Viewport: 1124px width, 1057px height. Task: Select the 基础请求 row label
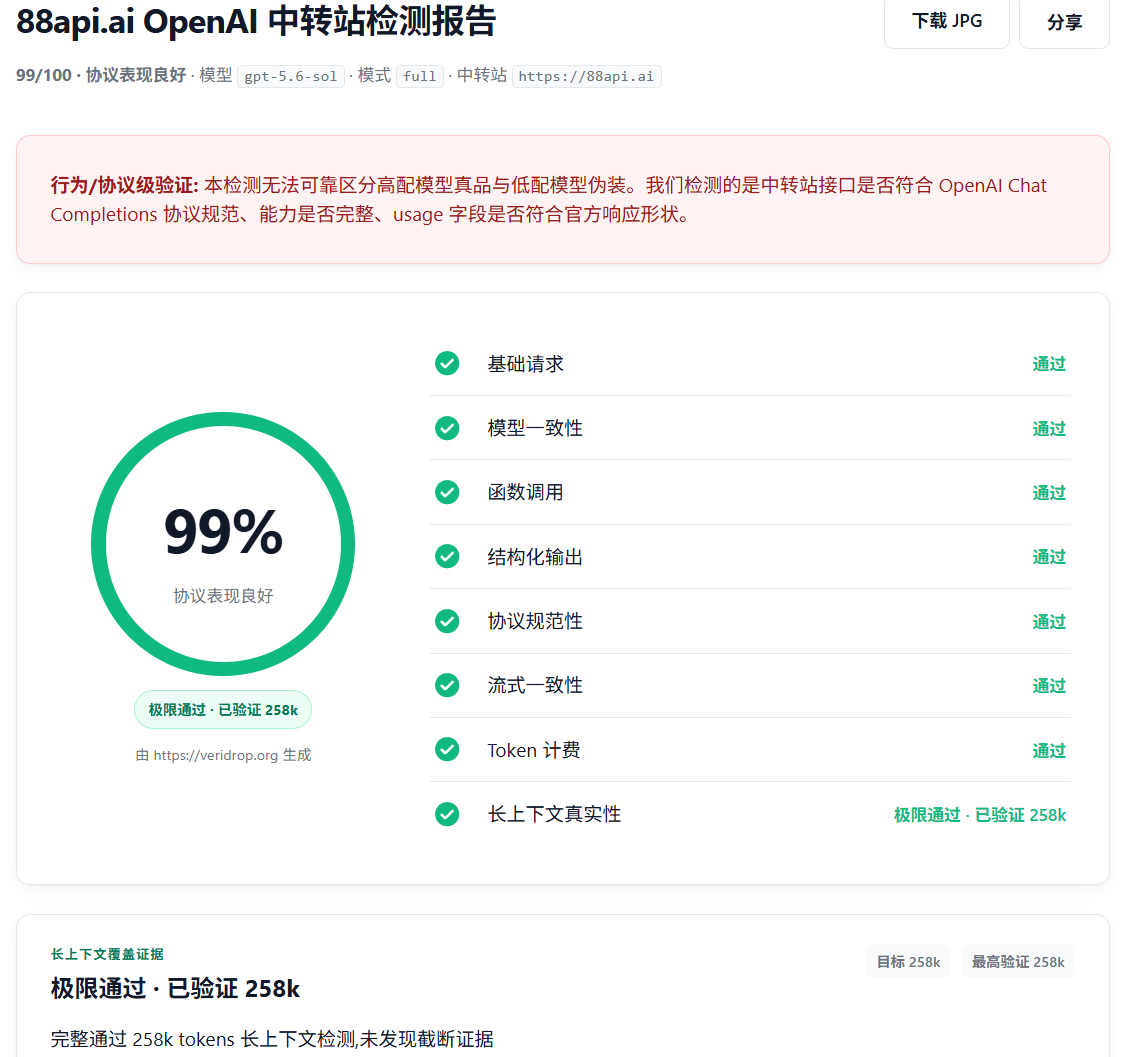[x=525, y=364]
